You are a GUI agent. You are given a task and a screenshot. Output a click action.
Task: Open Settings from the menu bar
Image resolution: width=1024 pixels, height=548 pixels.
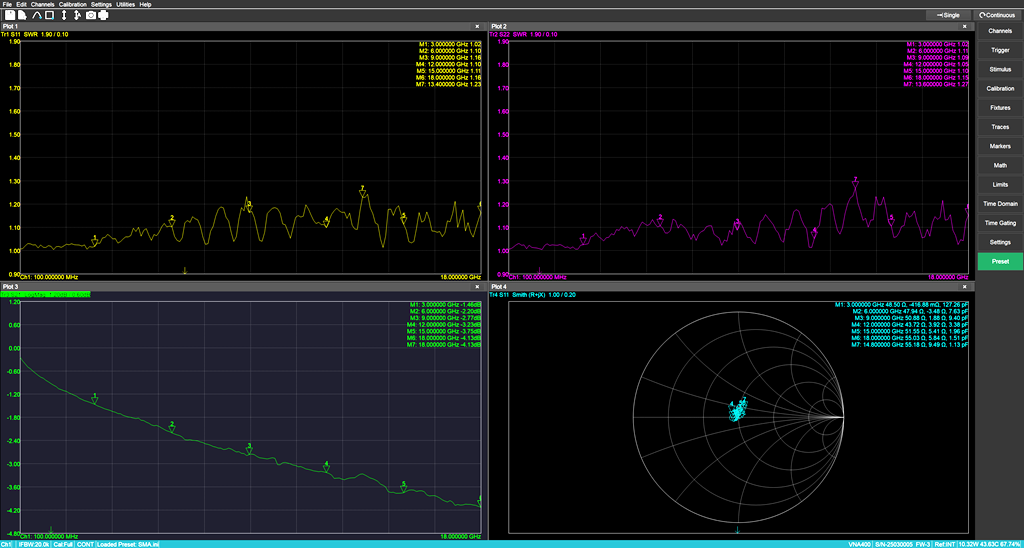coord(101,4)
